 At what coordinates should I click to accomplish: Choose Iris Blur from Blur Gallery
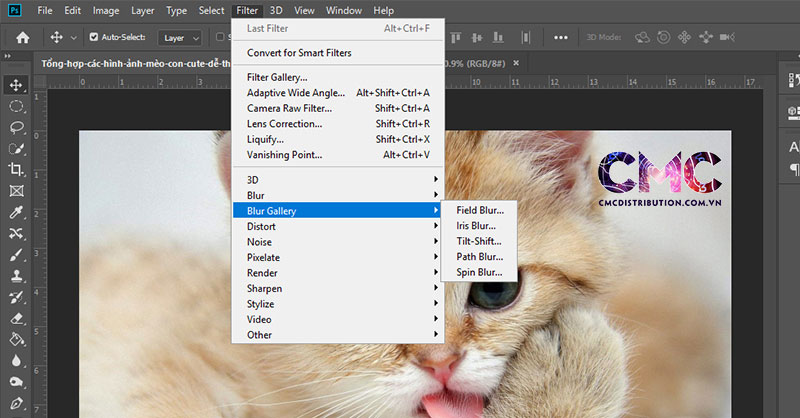click(x=480, y=226)
